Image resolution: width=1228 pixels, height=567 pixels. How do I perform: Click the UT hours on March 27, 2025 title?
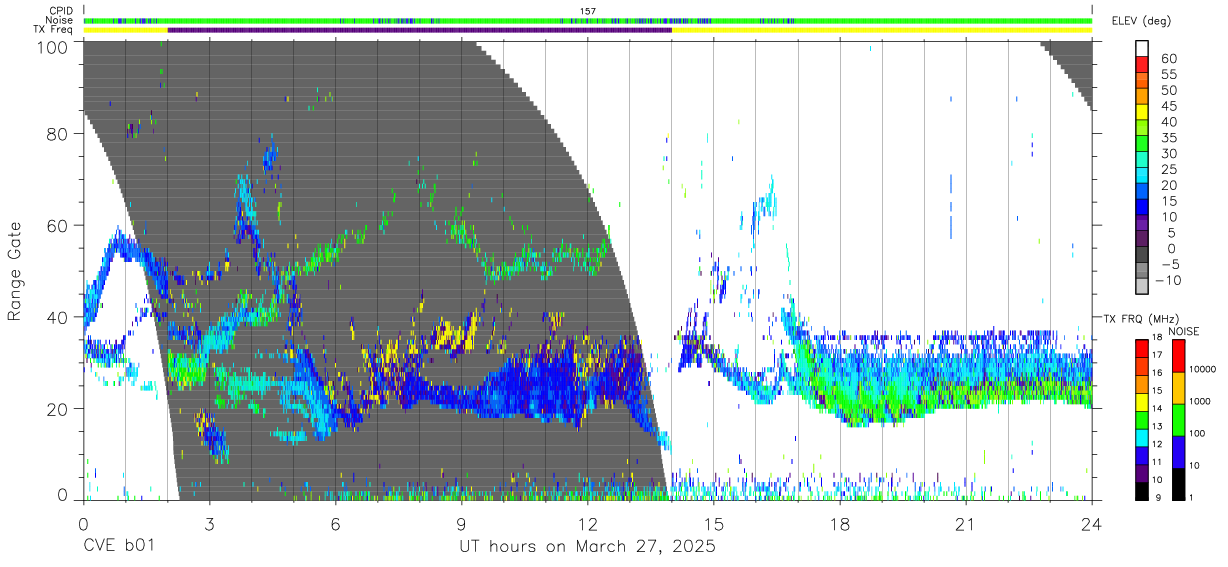(x=587, y=547)
